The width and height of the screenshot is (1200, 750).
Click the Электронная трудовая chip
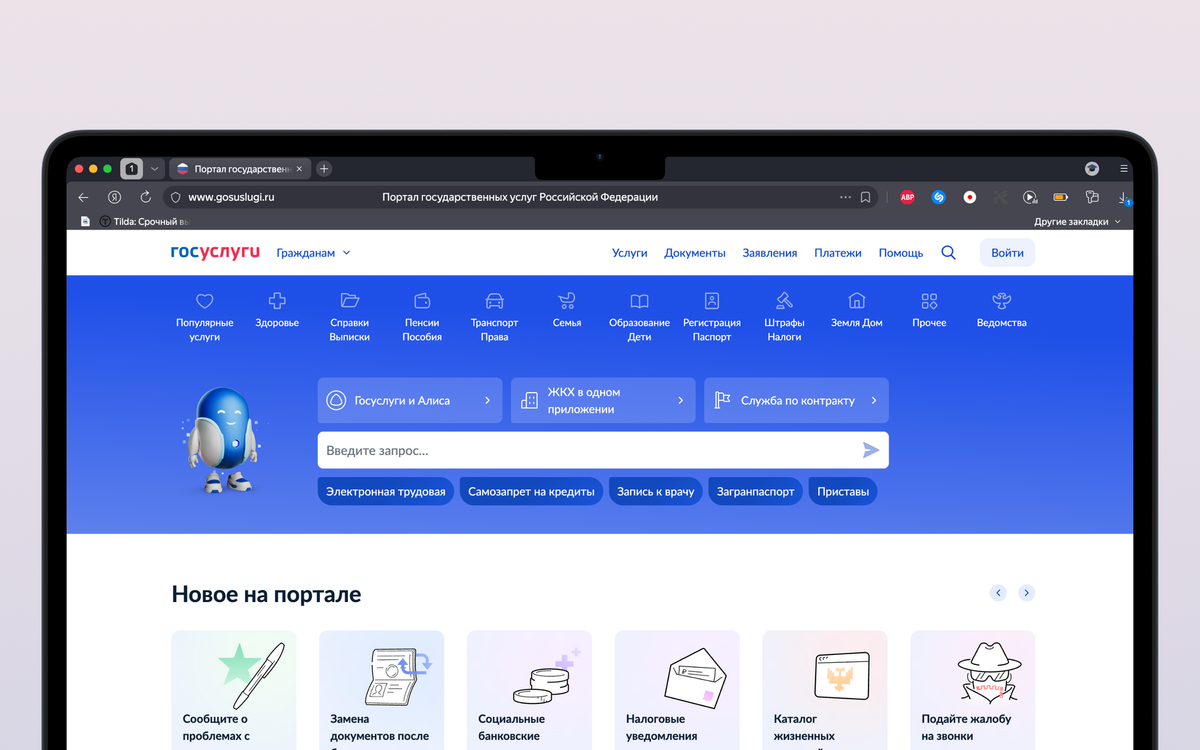tap(386, 491)
